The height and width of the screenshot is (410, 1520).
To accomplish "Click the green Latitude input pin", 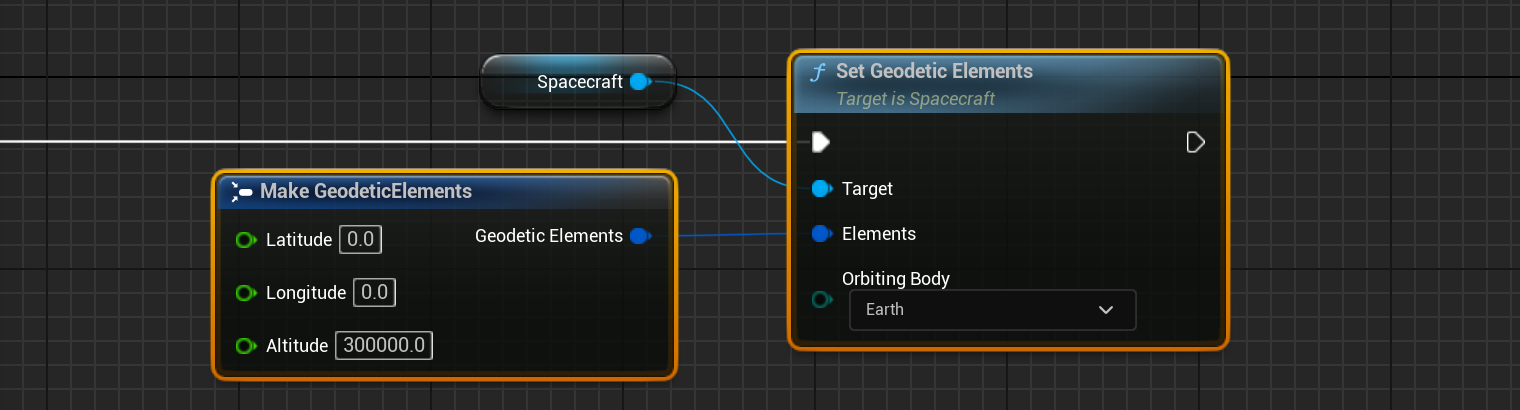I will coord(245,240).
